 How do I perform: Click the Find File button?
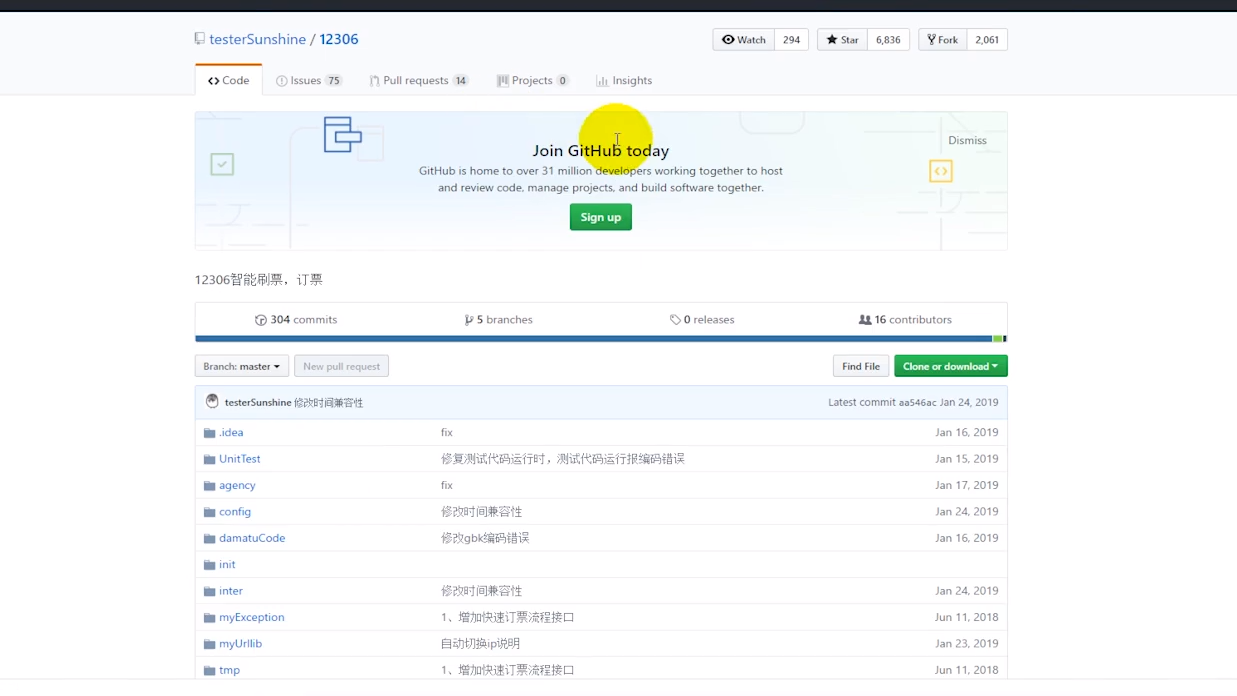click(861, 366)
